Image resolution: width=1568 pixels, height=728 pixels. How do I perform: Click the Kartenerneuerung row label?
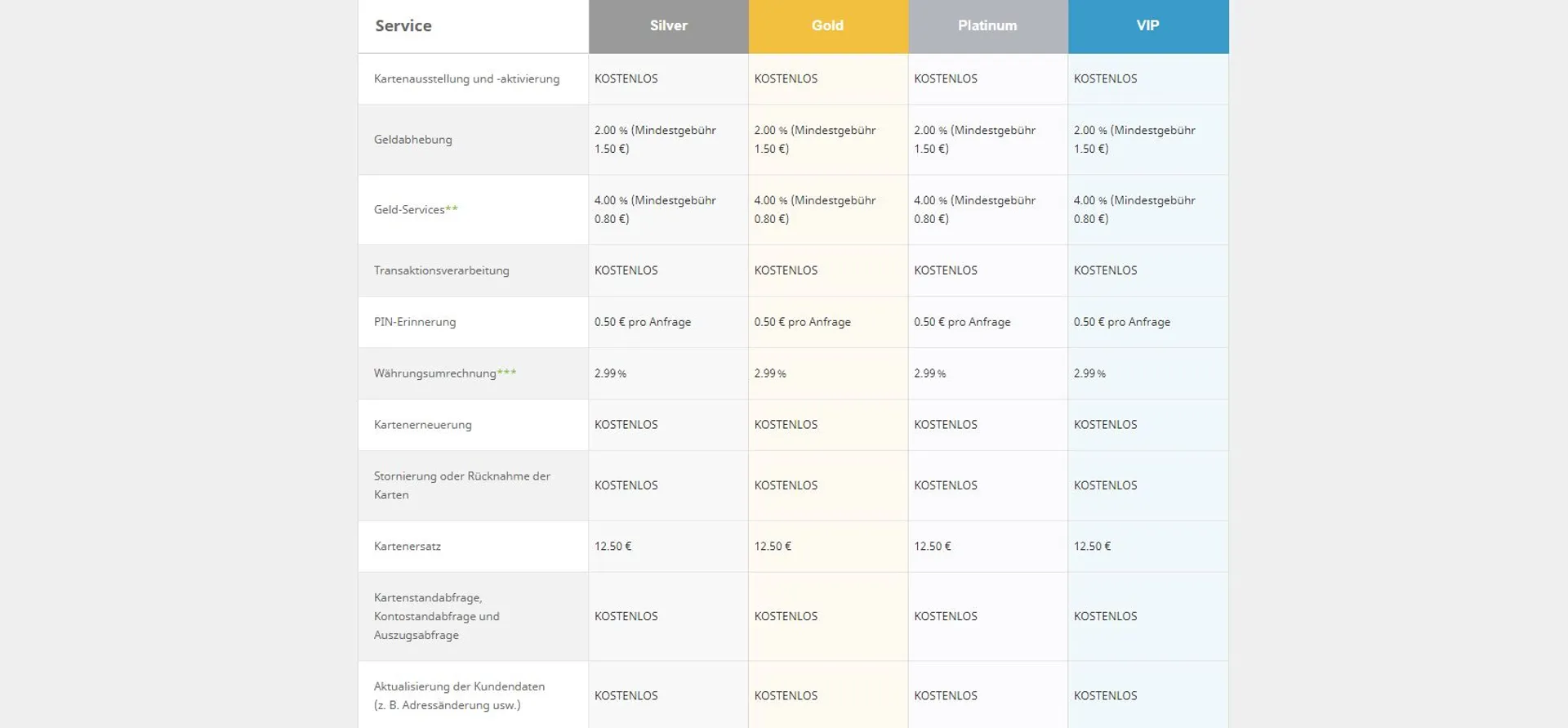coord(422,425)
